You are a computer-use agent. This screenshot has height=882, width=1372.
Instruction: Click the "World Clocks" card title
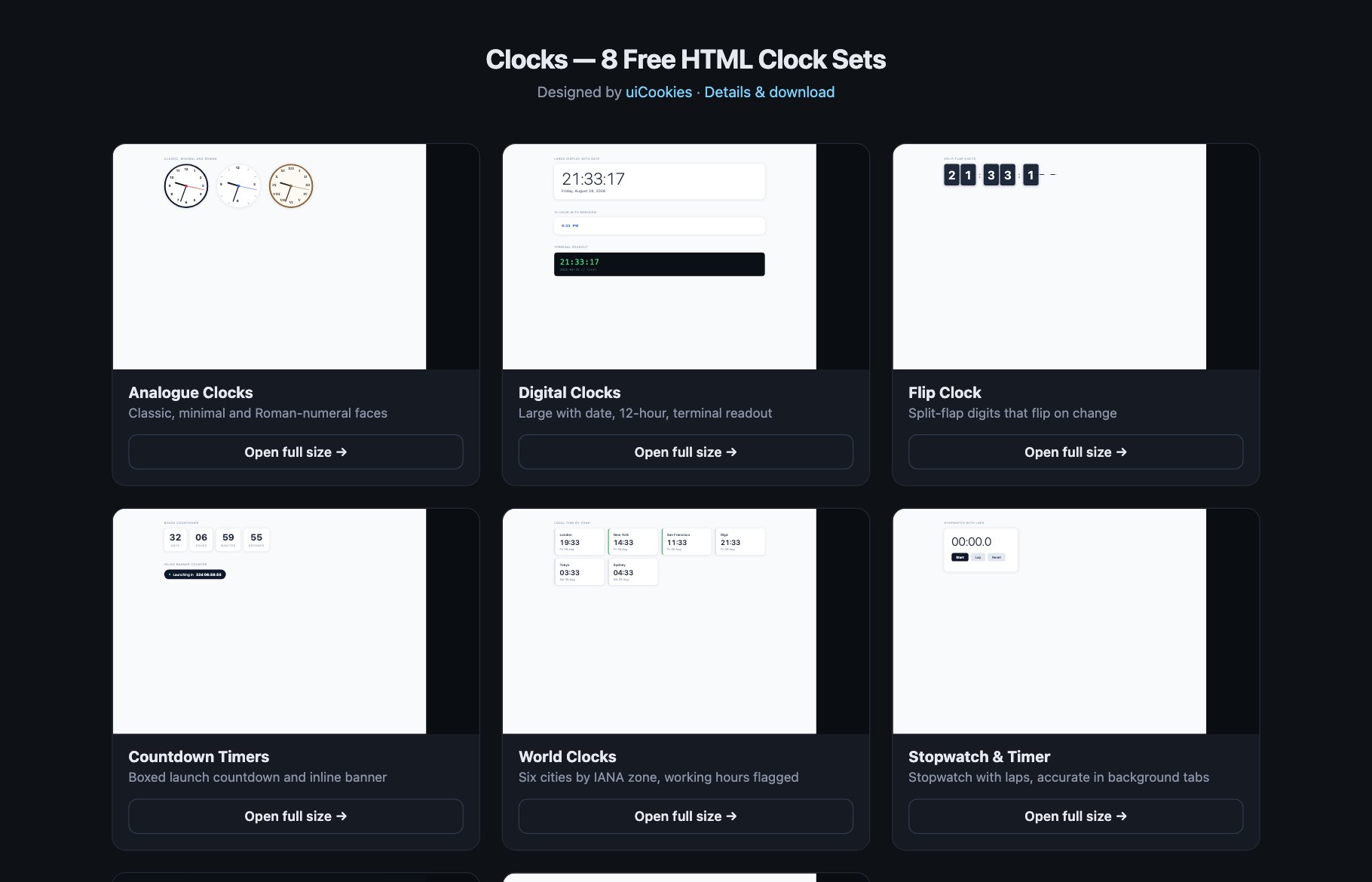(x=567, y=756)
